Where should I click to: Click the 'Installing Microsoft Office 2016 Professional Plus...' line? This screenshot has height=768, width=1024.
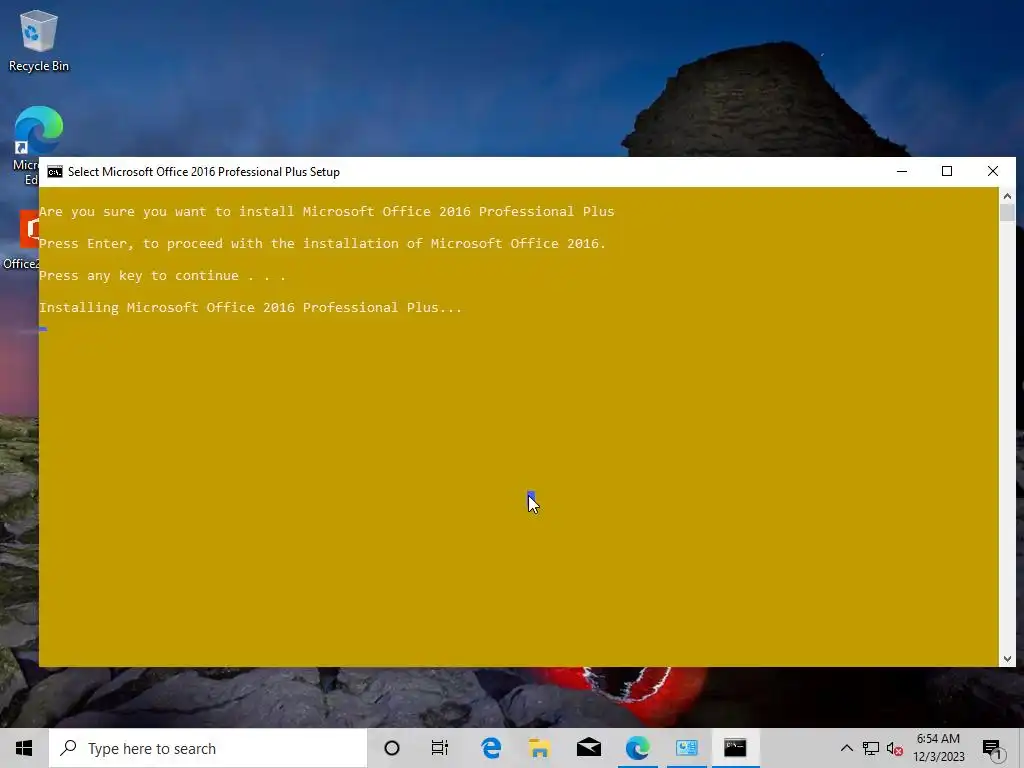[x=251, y=308]
